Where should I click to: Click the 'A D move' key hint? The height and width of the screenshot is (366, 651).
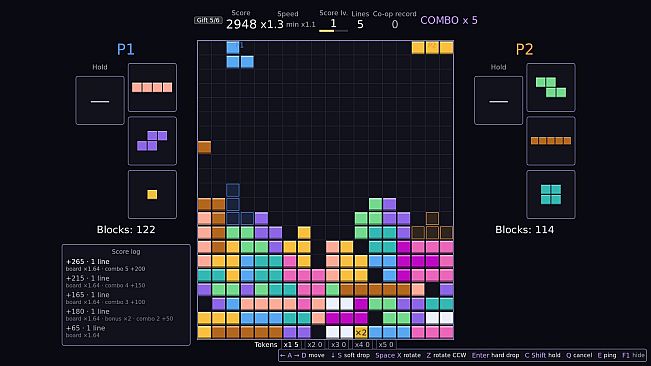[302, 355]
